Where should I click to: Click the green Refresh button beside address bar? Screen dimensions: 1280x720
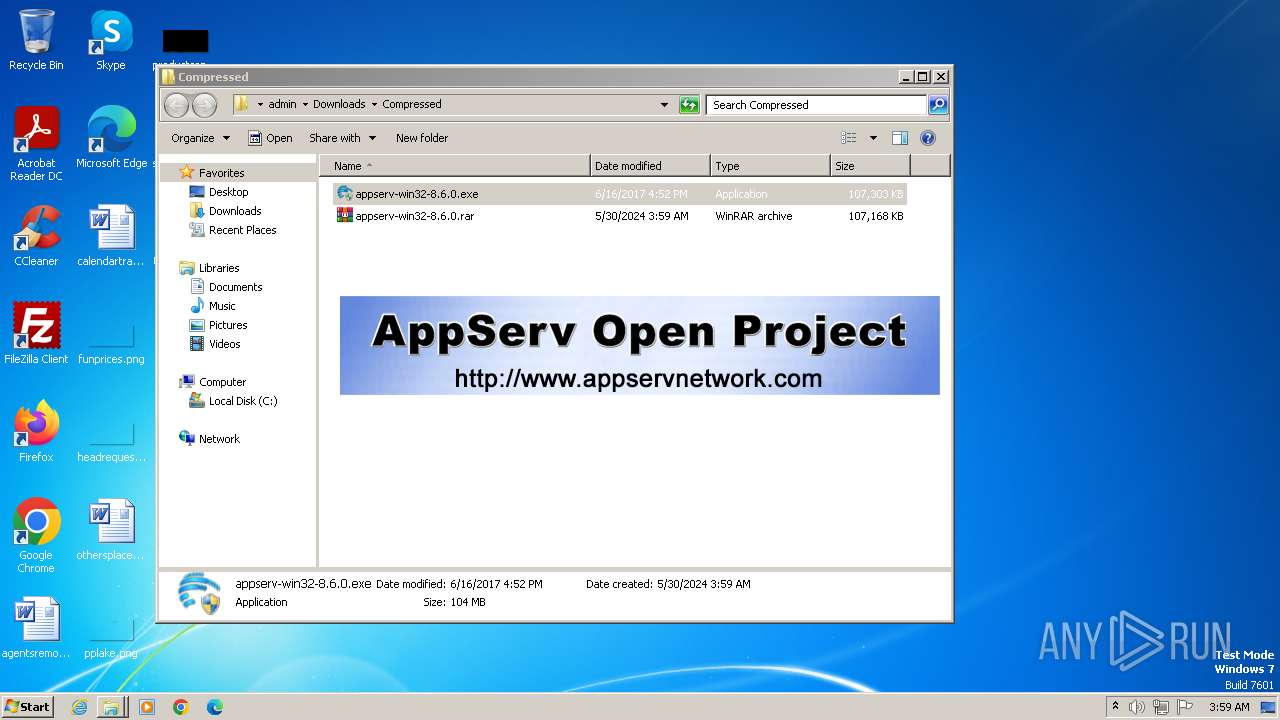[x=689, y=104]
